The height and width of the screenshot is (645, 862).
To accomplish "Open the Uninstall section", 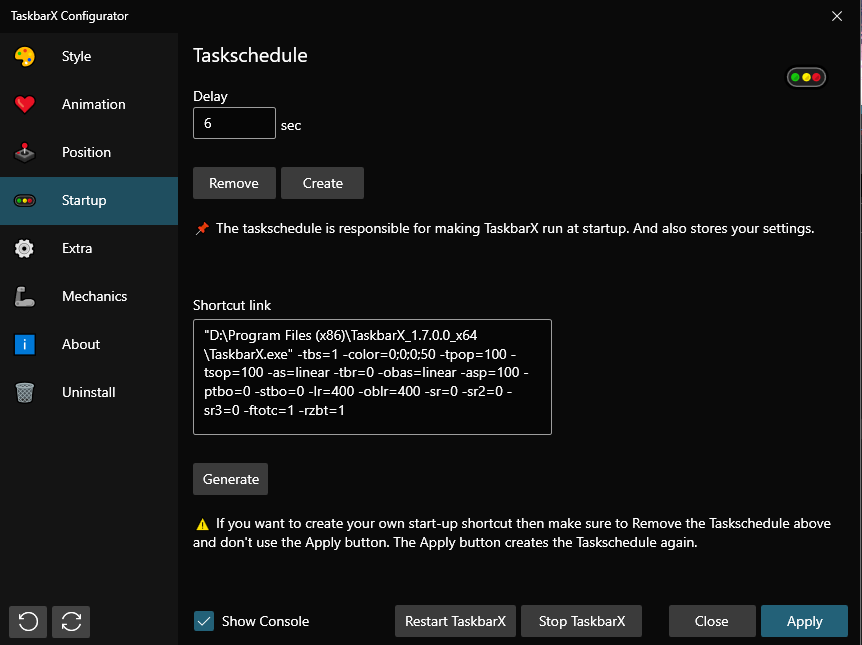I will pos(89,393).
